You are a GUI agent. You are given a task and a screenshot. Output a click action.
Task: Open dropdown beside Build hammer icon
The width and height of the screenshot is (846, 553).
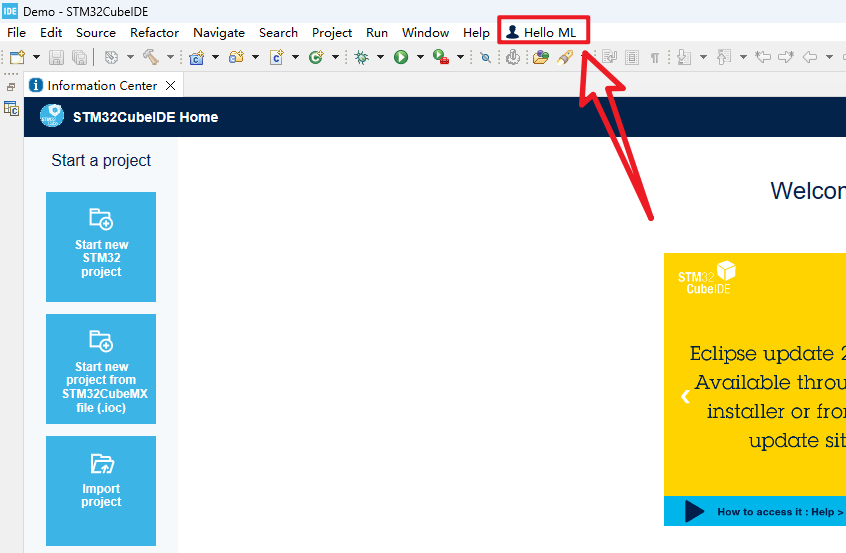click(x=170, y=57)
